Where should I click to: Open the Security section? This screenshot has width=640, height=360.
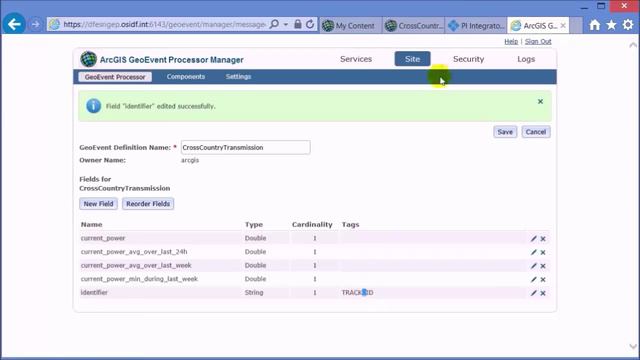click(x=469, y=59)
